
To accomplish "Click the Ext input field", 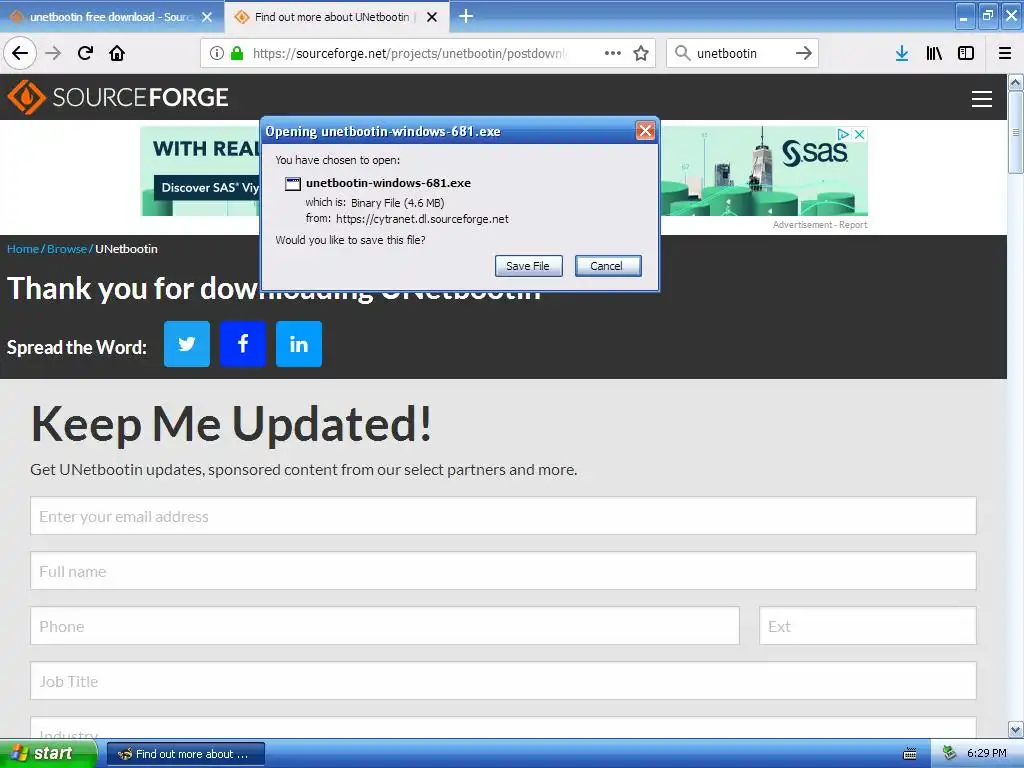I will [x=867, y=626].
